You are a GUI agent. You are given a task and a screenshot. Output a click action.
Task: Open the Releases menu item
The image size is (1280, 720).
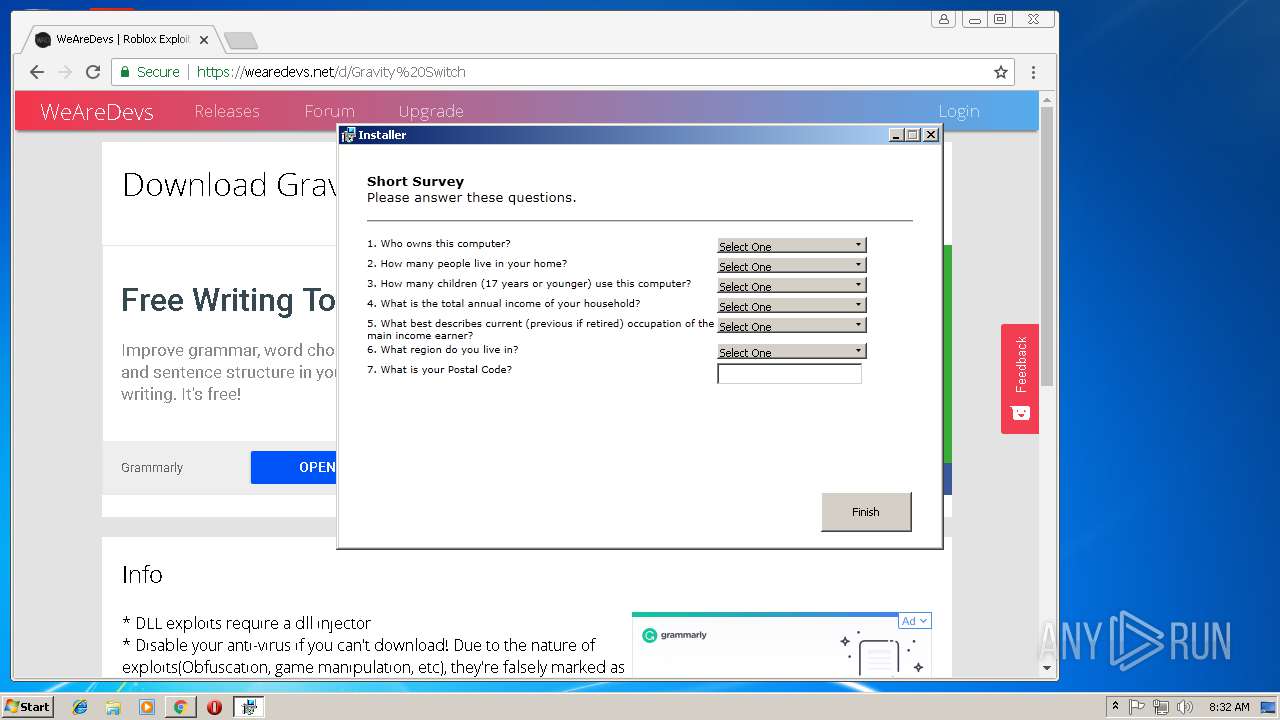click(227, 111)
